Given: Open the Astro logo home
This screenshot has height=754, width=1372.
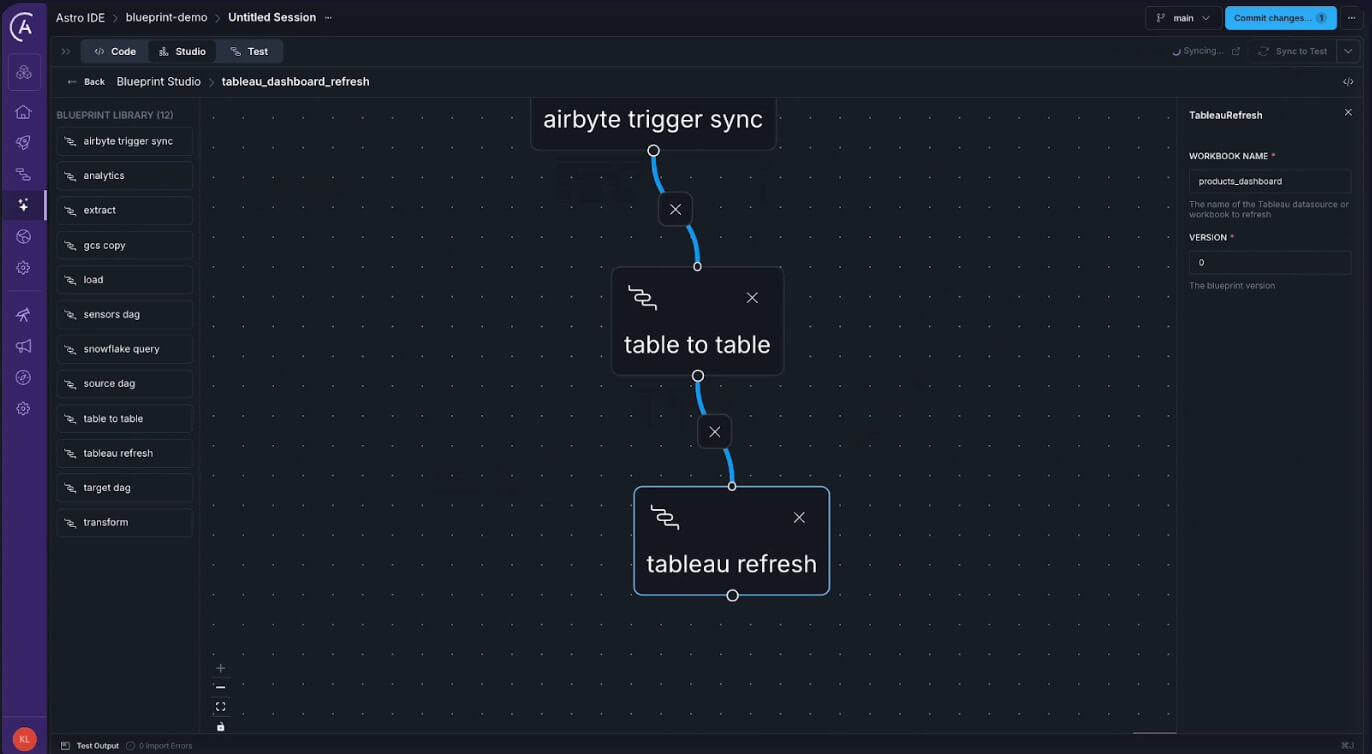Looking at the screenshot, I should 23,26.
